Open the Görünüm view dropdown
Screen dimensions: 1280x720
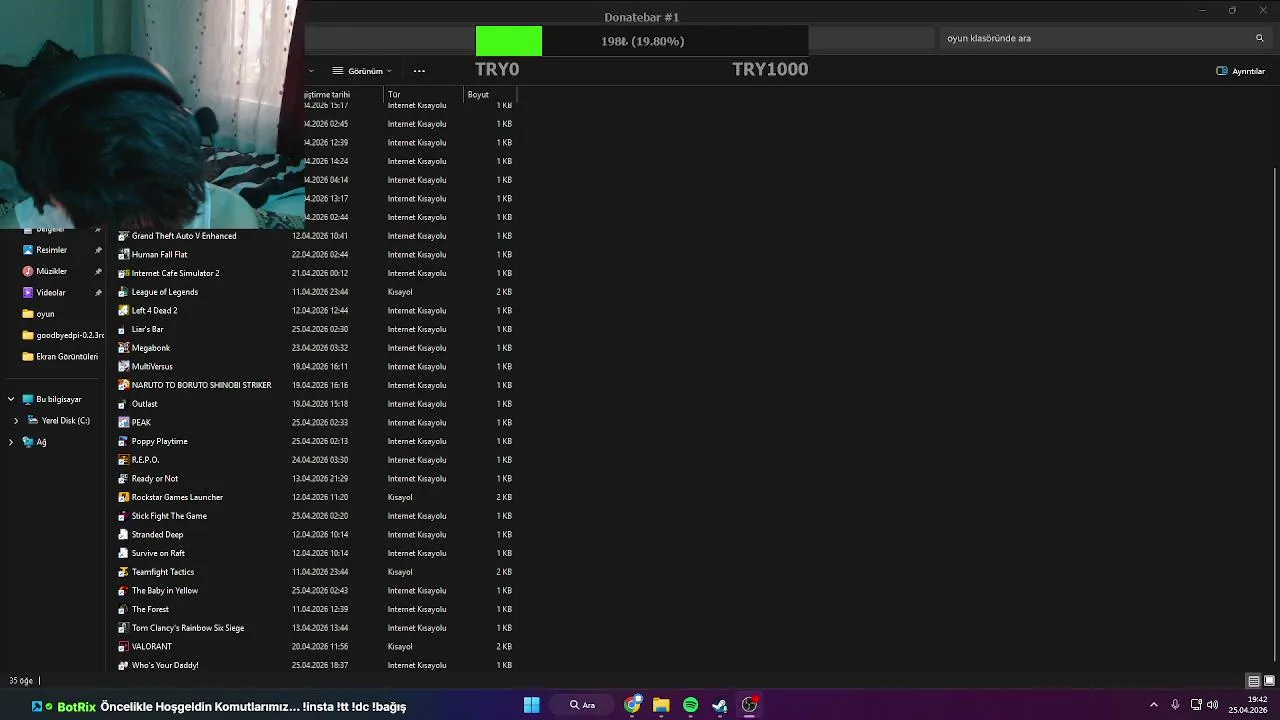[x=362, y=71]
